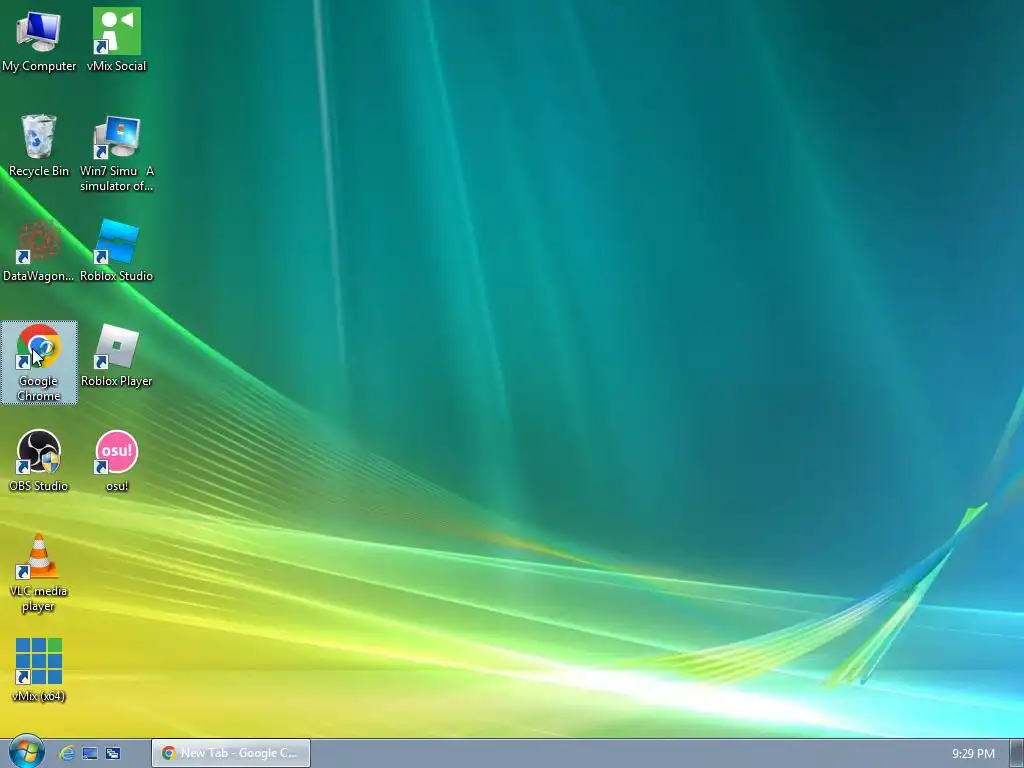Select the Roblox Player shortcut
Viewport: 1024px width, 768px height.
point(116,356)
